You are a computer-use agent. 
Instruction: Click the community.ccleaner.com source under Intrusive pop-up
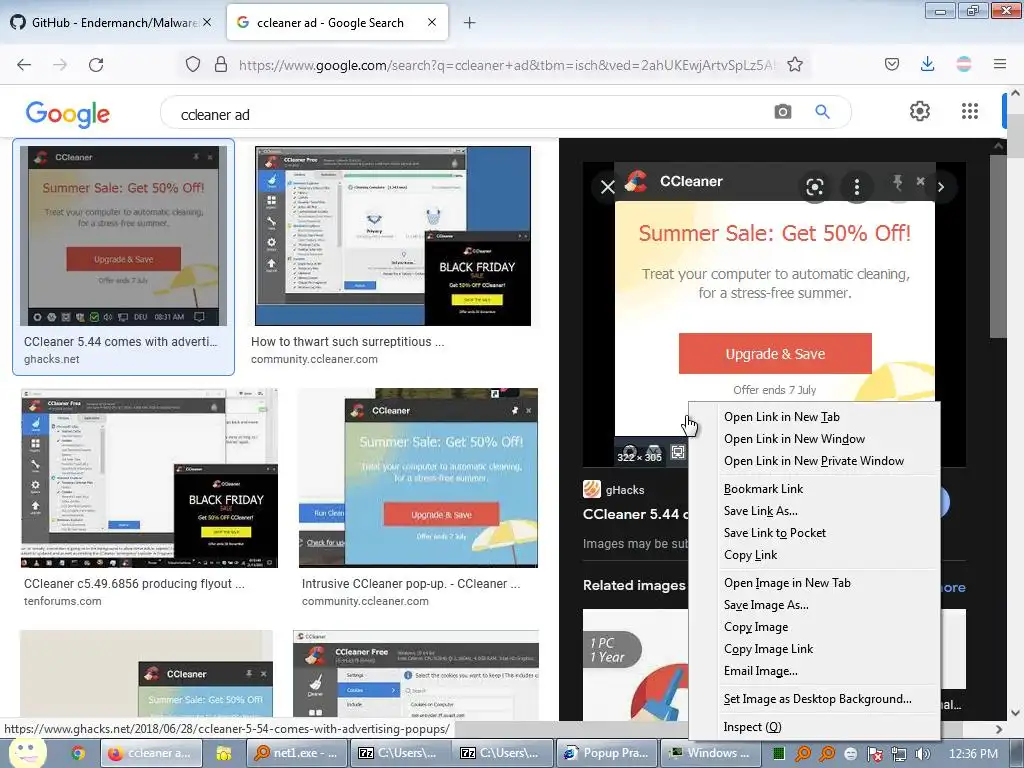[365, 601]
